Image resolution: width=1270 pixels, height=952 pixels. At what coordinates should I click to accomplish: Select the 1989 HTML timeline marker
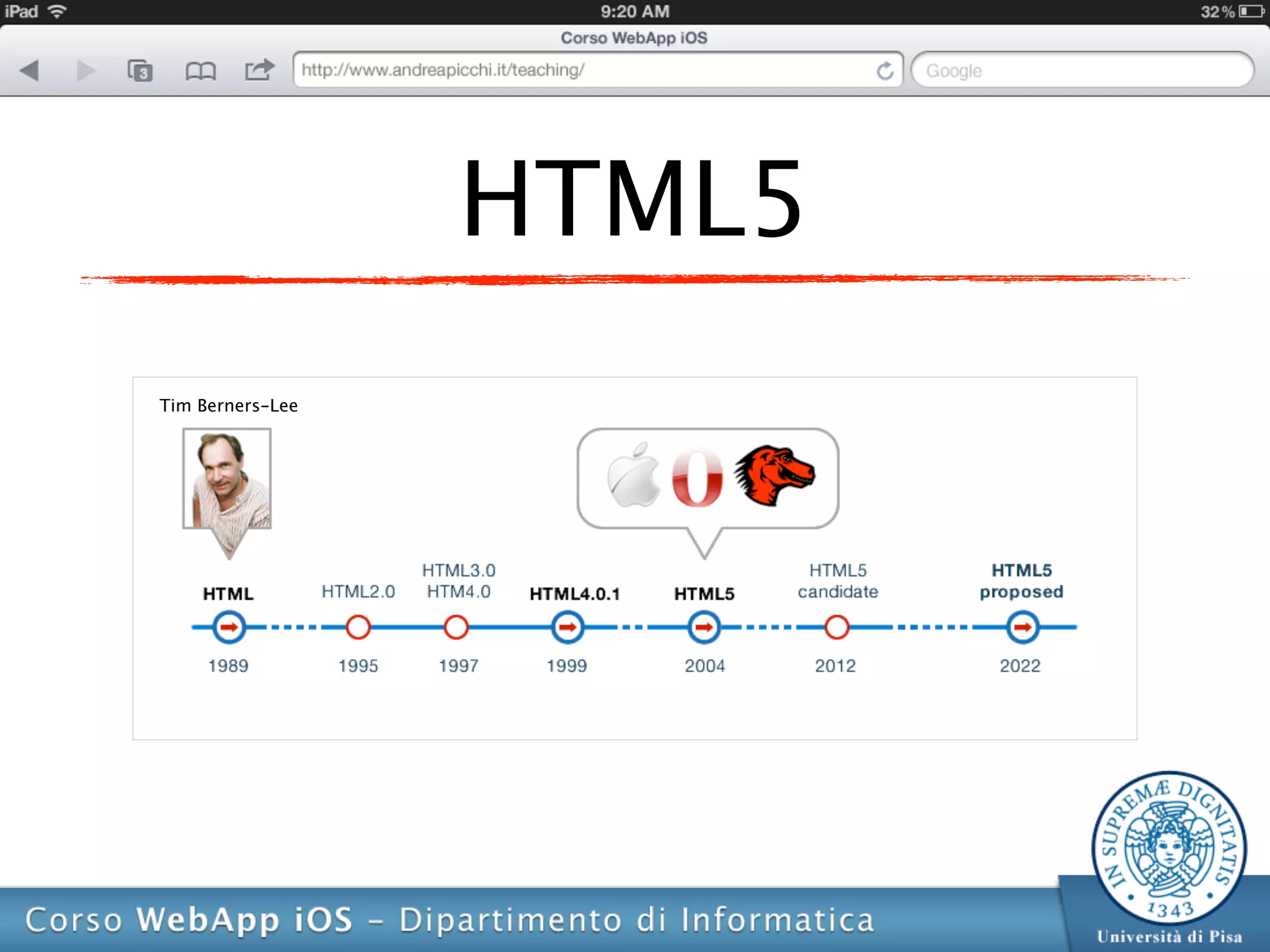point(229,627)
